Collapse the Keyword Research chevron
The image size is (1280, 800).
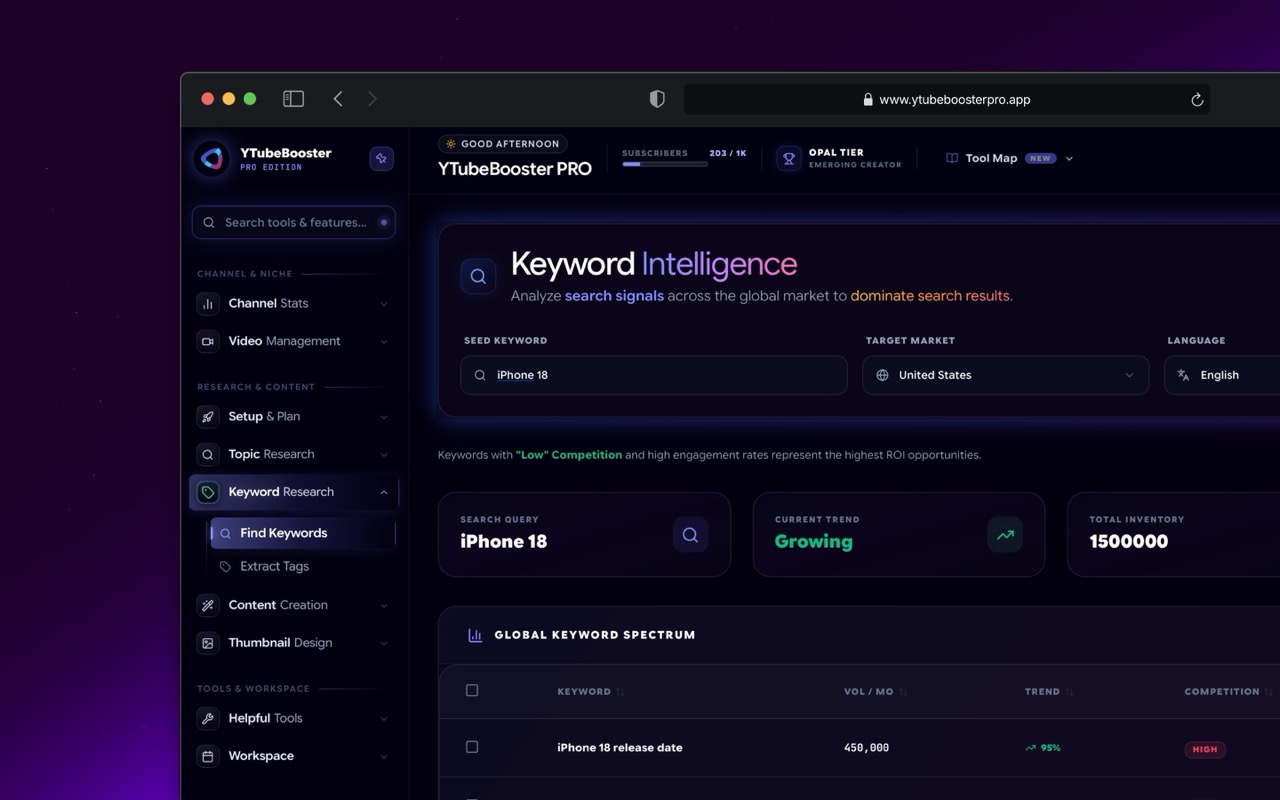click(384, 492)
